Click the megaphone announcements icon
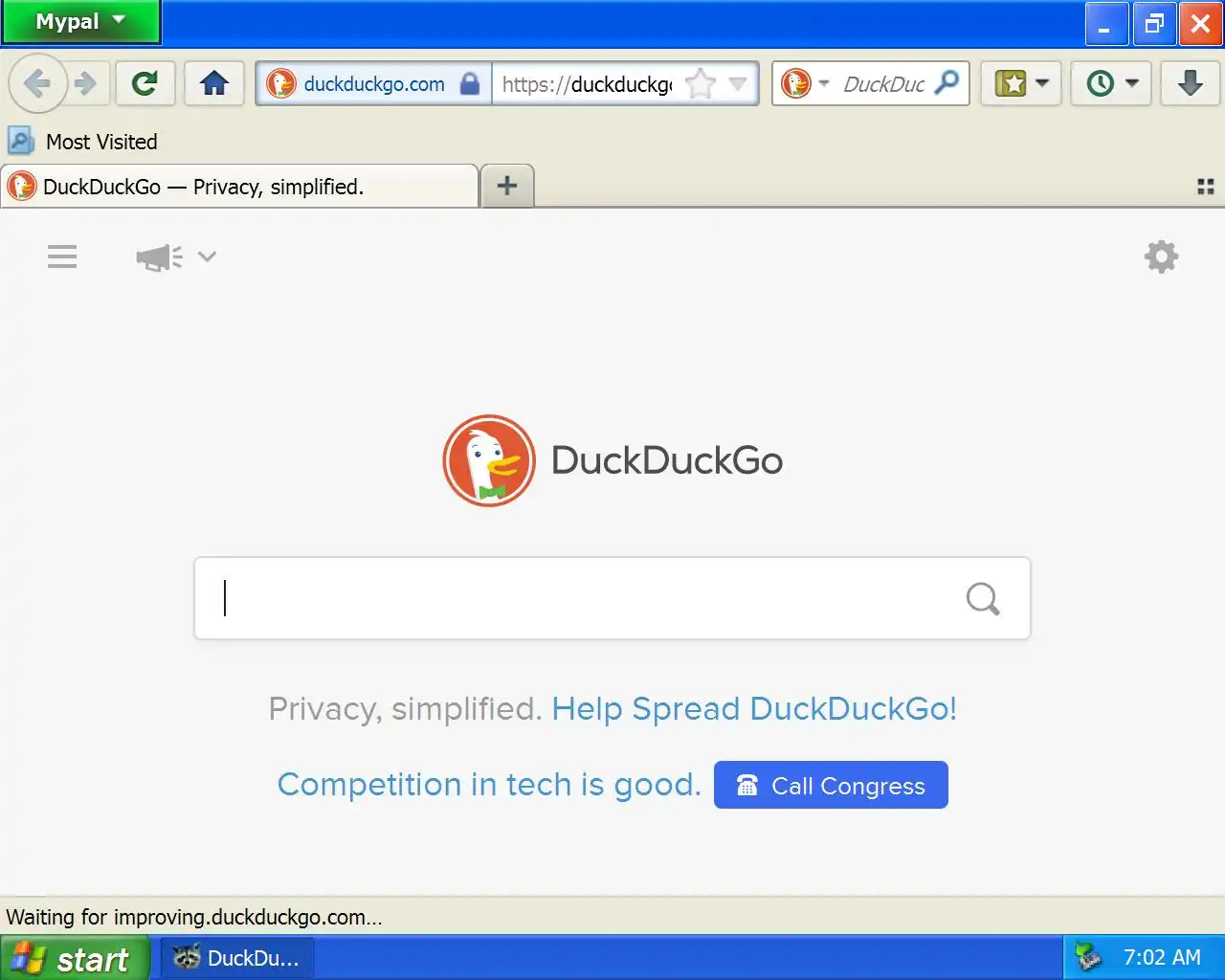Viewport: 1225px width, 980px height. click(159, 256)
